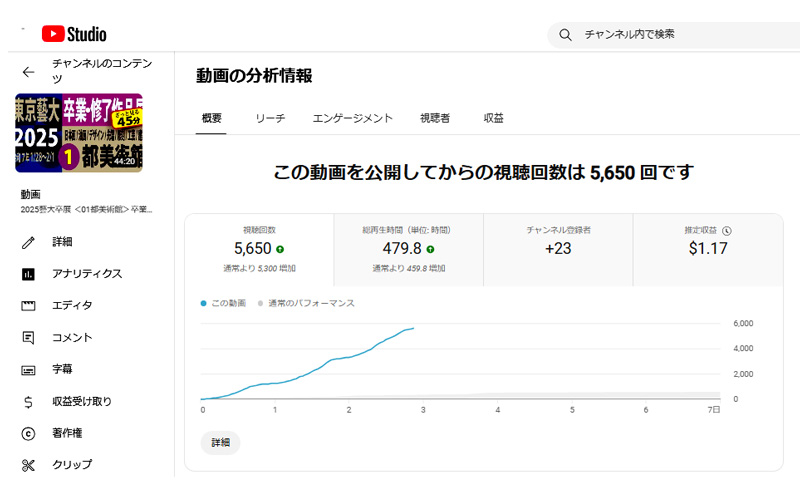800x492 pixels.
Task: Click green up-arrow icon next to 5,650
Action: (x=280, y=249)
